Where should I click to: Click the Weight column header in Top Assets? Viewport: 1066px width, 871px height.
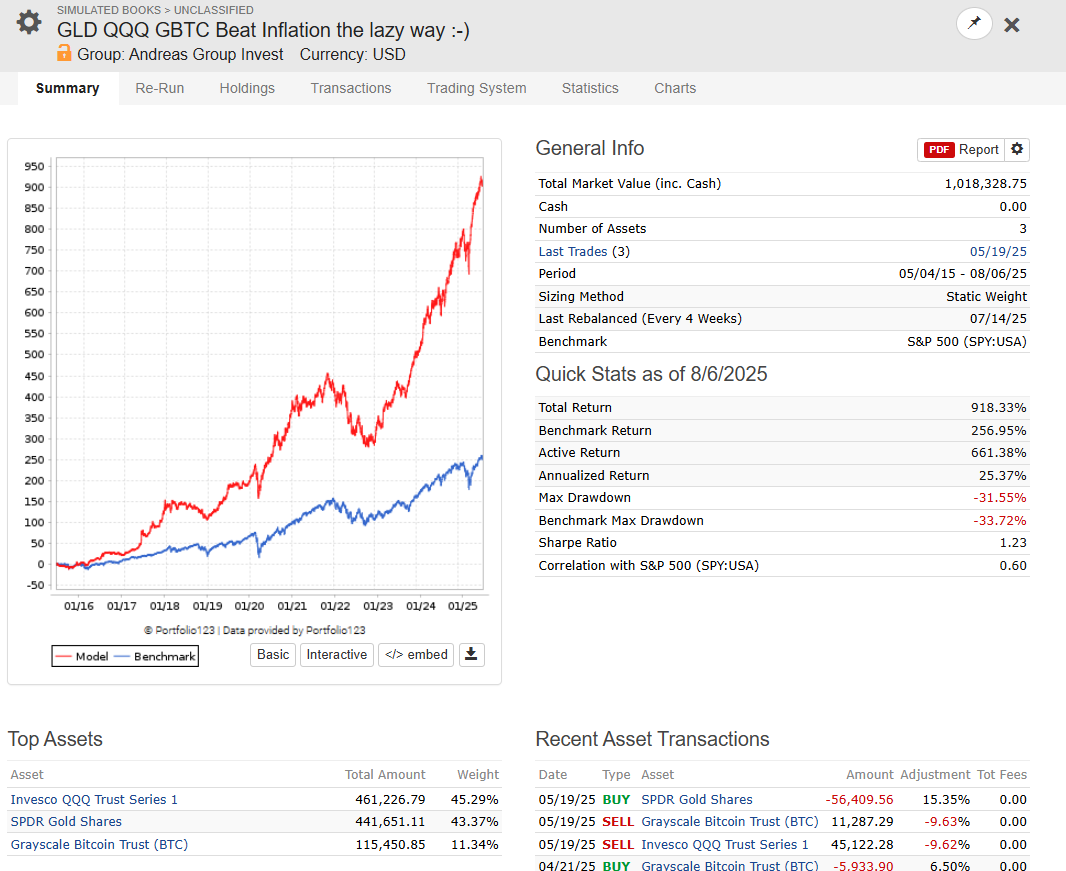click(x=478, y=774)
